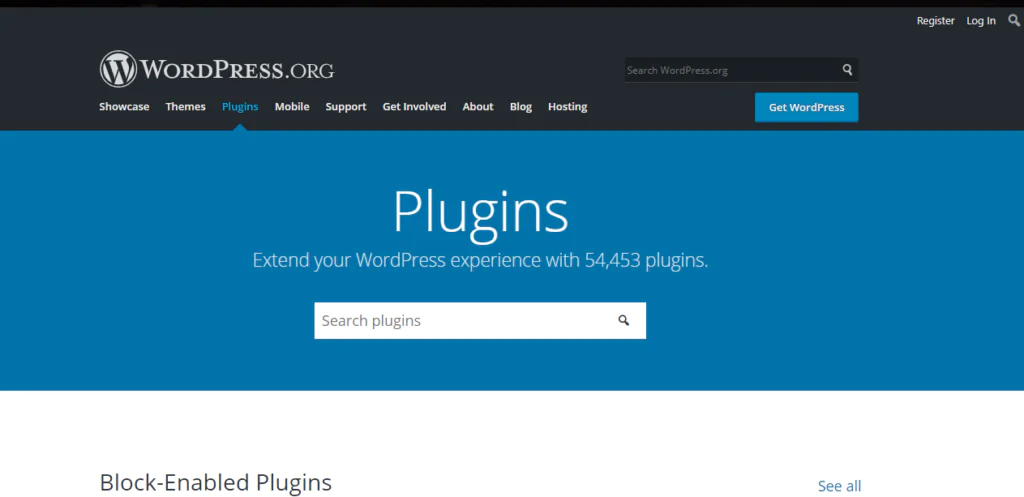Image resolution: width=1024 pixels, height=497 pixels.
Task: Select the Plugins navigation tab
Action: click(240, 106)
